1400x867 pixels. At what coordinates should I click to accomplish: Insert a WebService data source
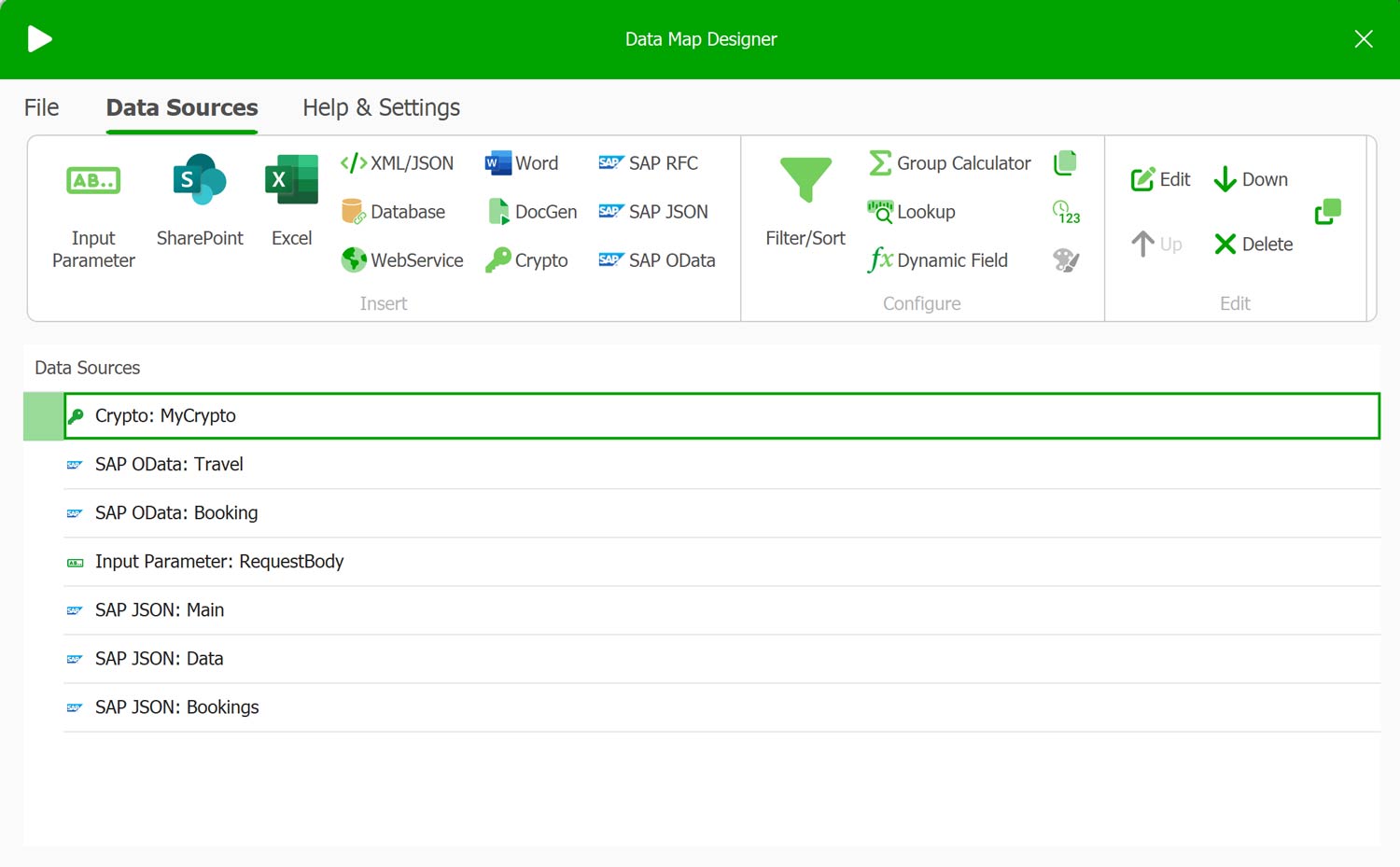click(402, 260)
